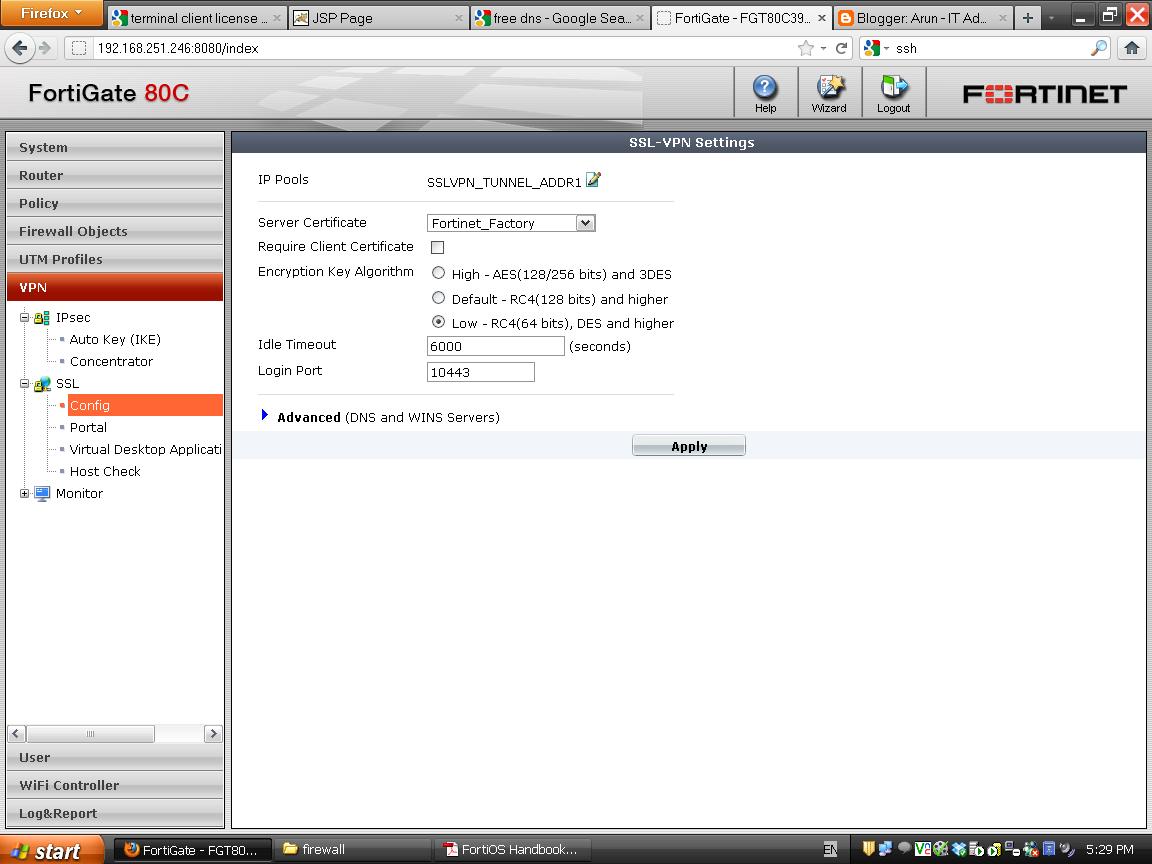This screenshot has width=1152, height=864.
Task: Click the site identity icon in address bar
Action: click(79, 48)
